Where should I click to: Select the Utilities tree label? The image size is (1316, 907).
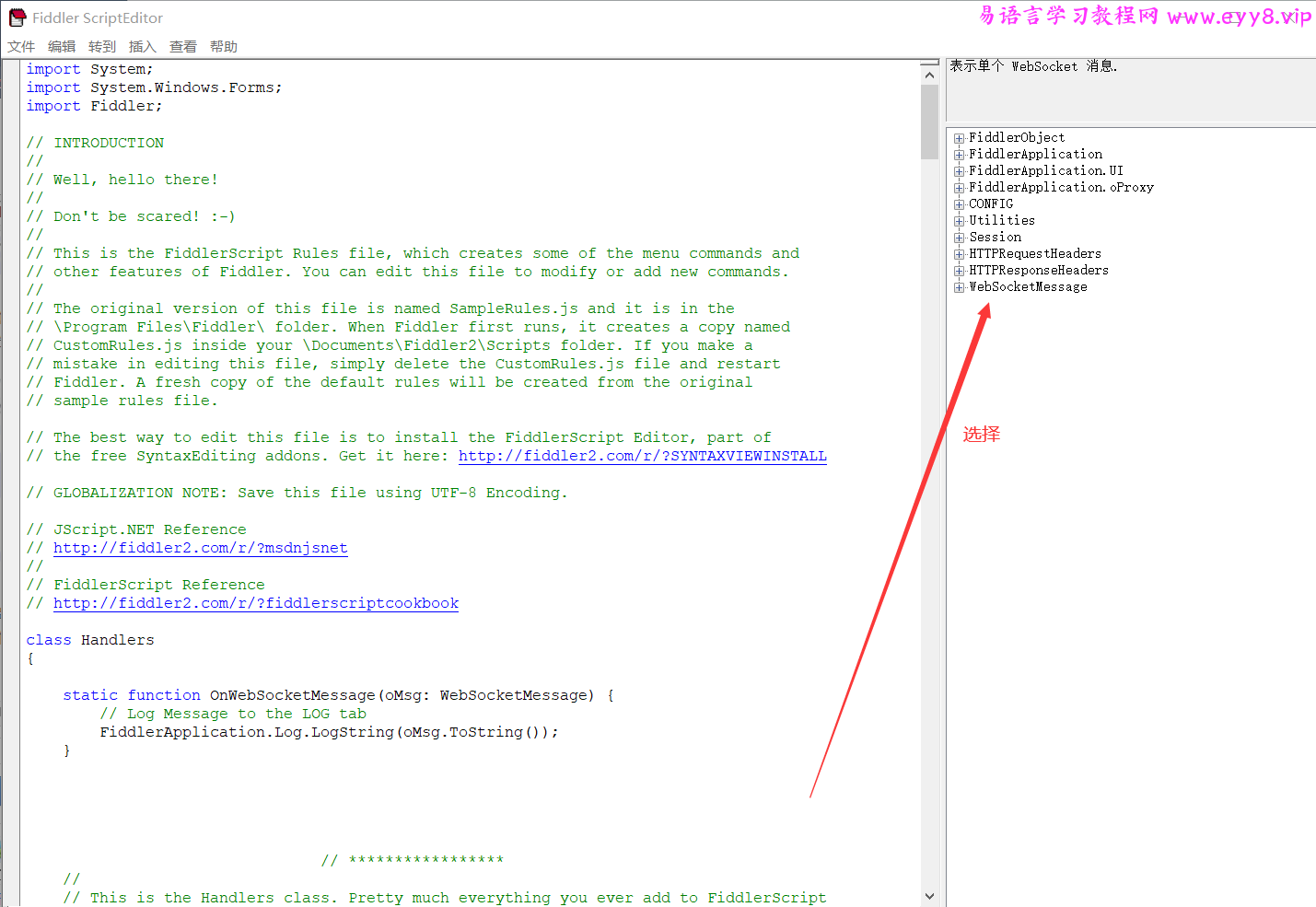point(1002,221)
